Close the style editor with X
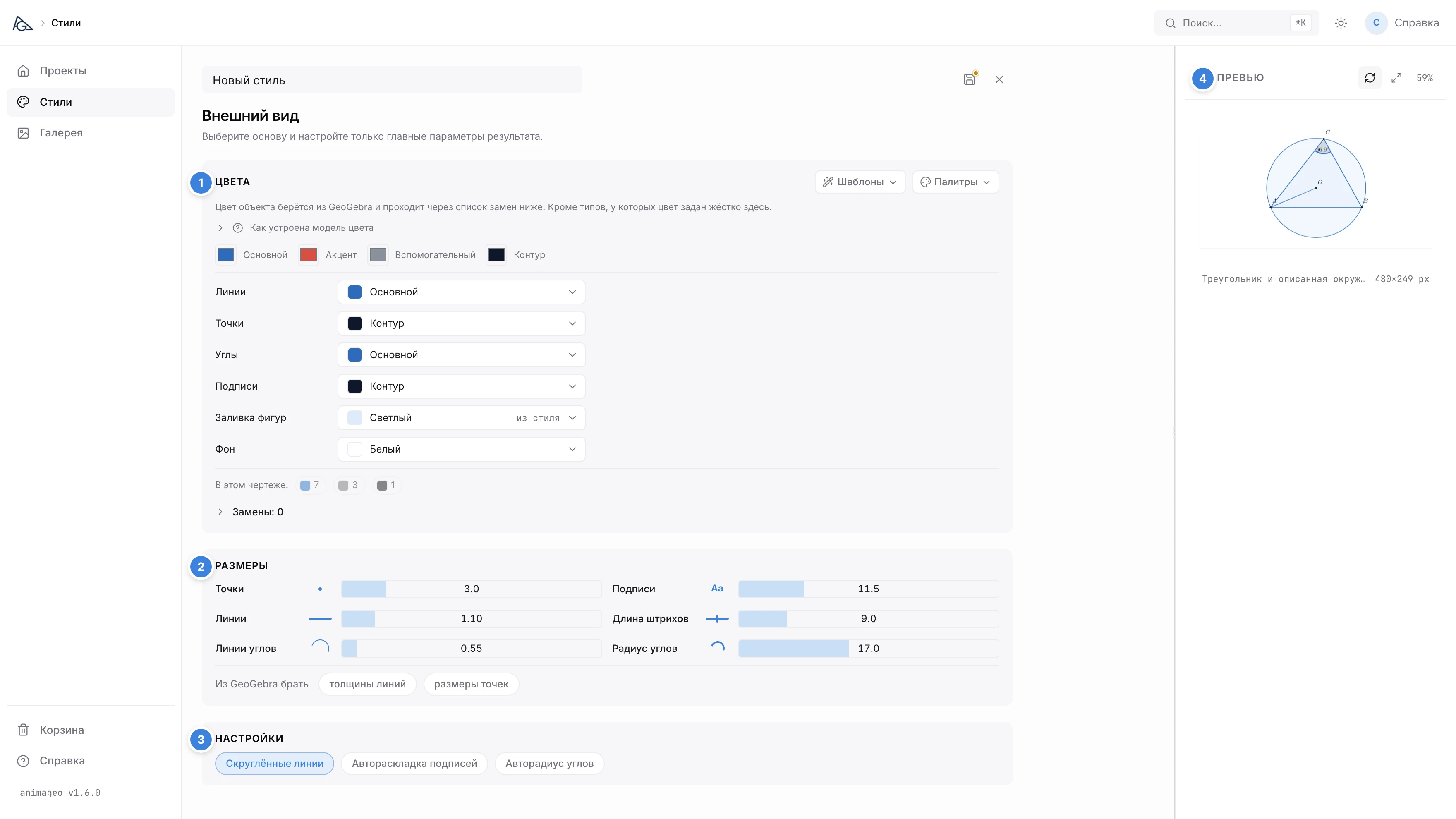1456x819 pixels. pyautogui.click(x=999, y=80)
